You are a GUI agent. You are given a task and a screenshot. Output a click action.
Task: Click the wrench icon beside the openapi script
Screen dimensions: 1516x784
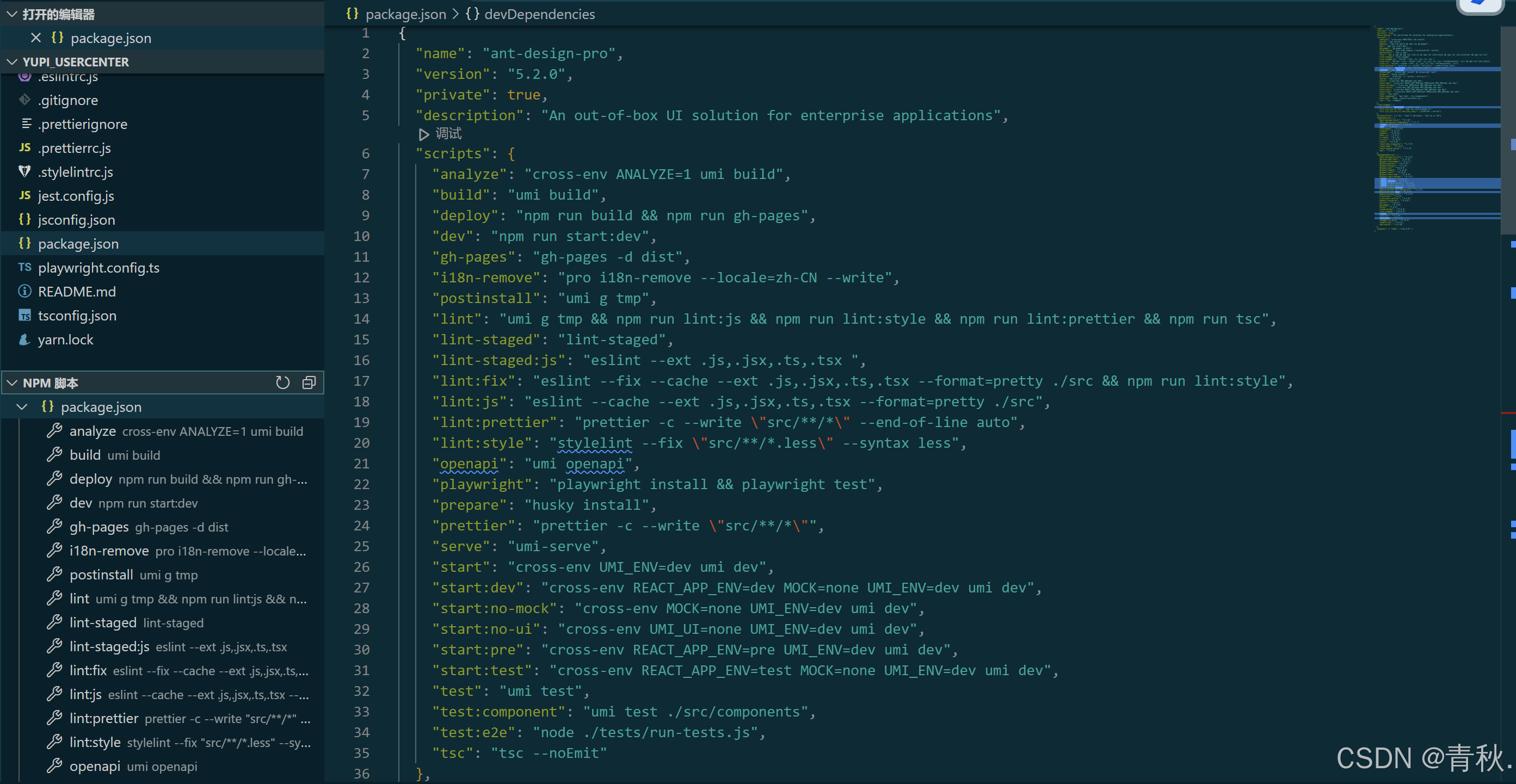point(54,766)
